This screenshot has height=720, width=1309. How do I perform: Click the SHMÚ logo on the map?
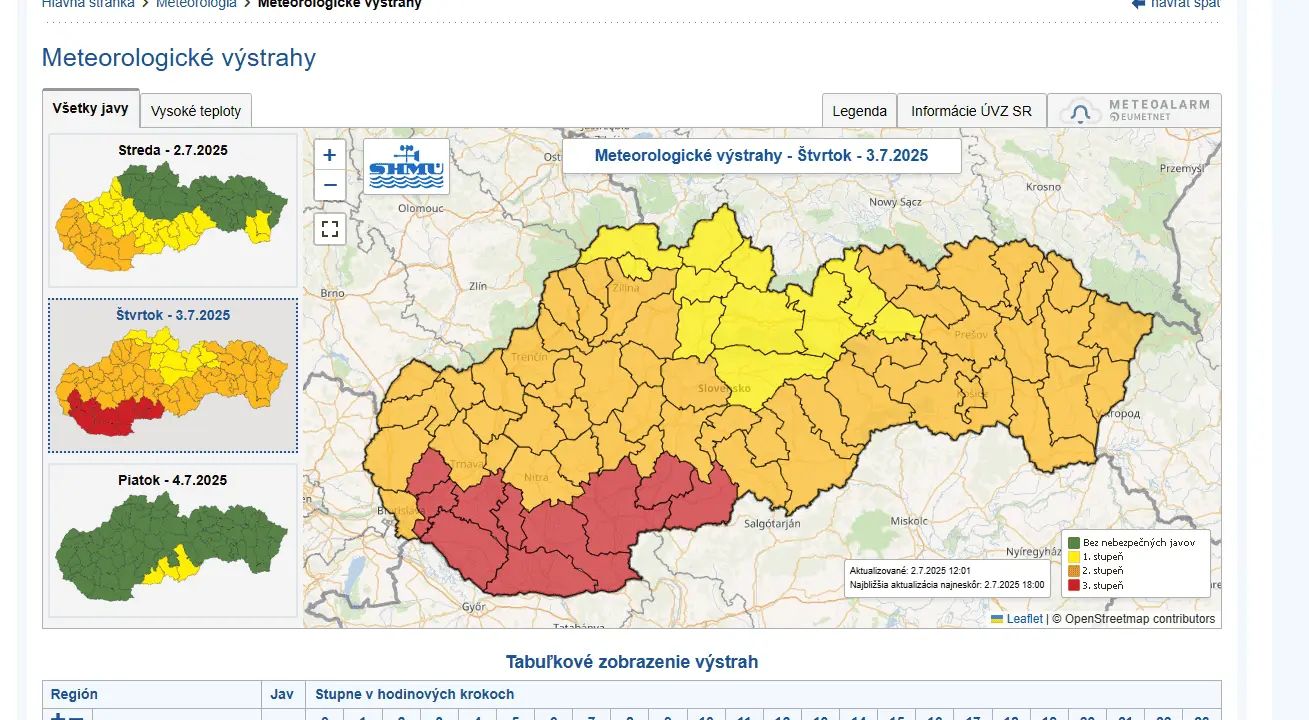point(406,166)
